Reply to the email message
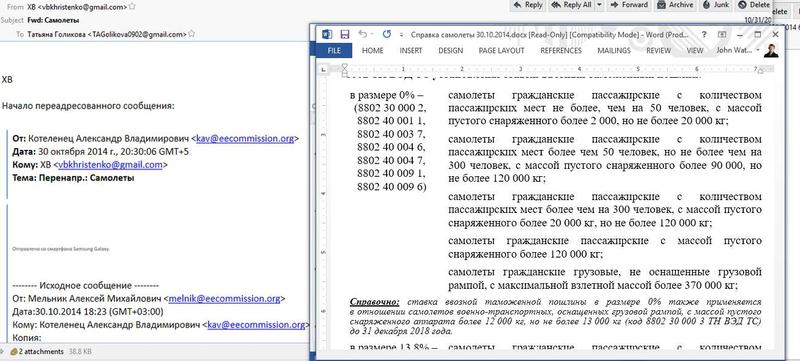This screenshot has width=800, height=361. 528,5
